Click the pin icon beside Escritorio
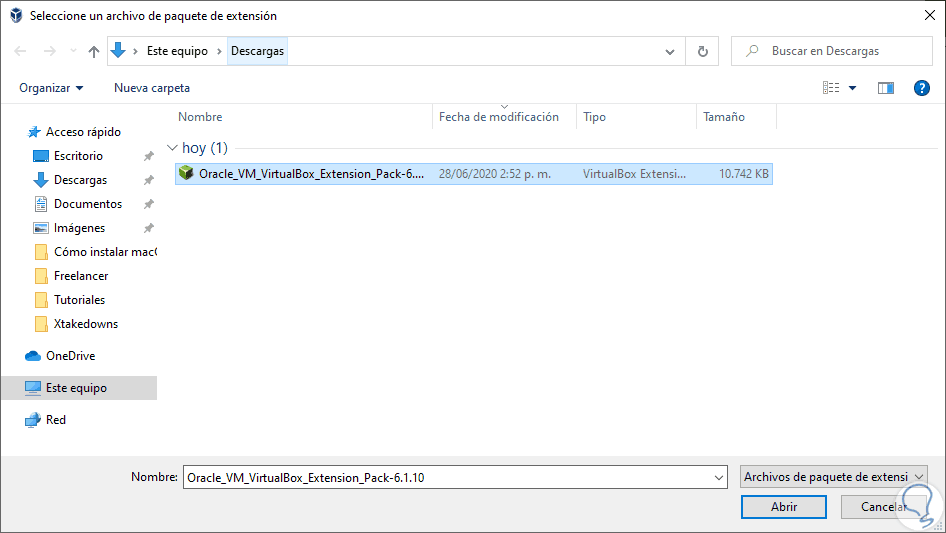Viewport: 946px width, 533px height. (x=148, y=156)
